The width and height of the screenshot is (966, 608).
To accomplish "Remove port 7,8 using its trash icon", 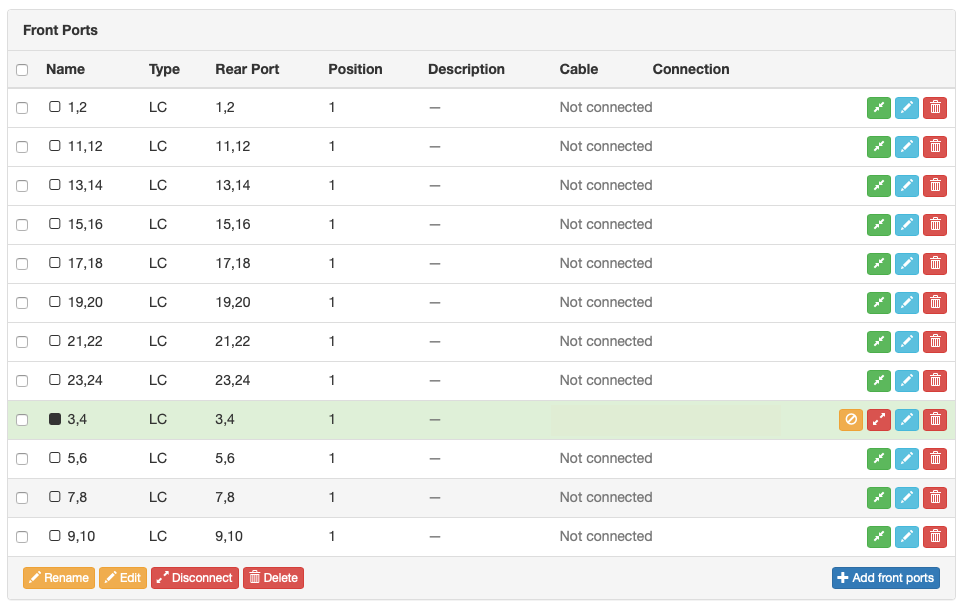I will [x=935, y=498].
